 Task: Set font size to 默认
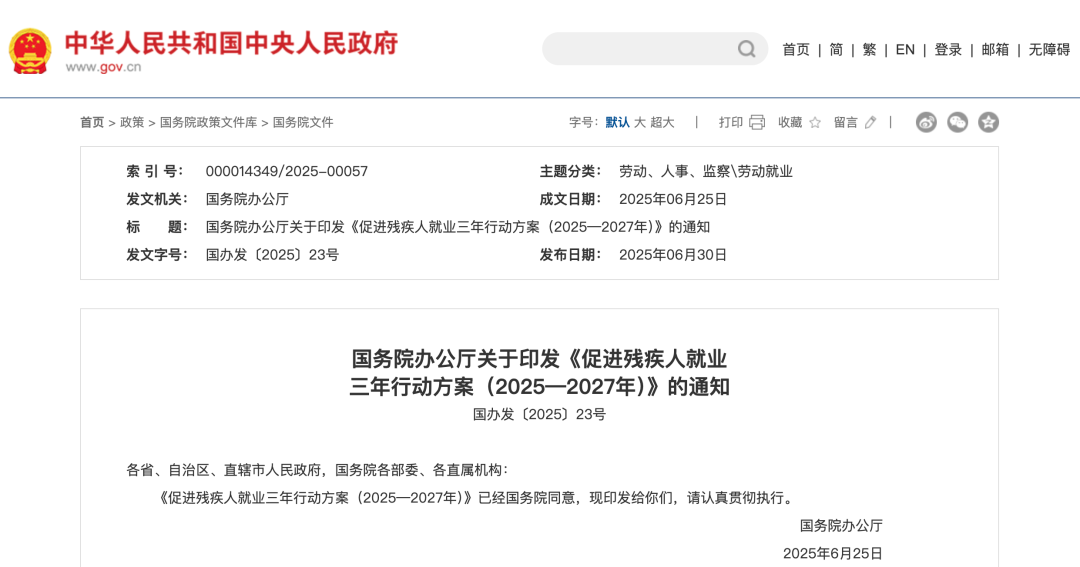tap(617, 122)
